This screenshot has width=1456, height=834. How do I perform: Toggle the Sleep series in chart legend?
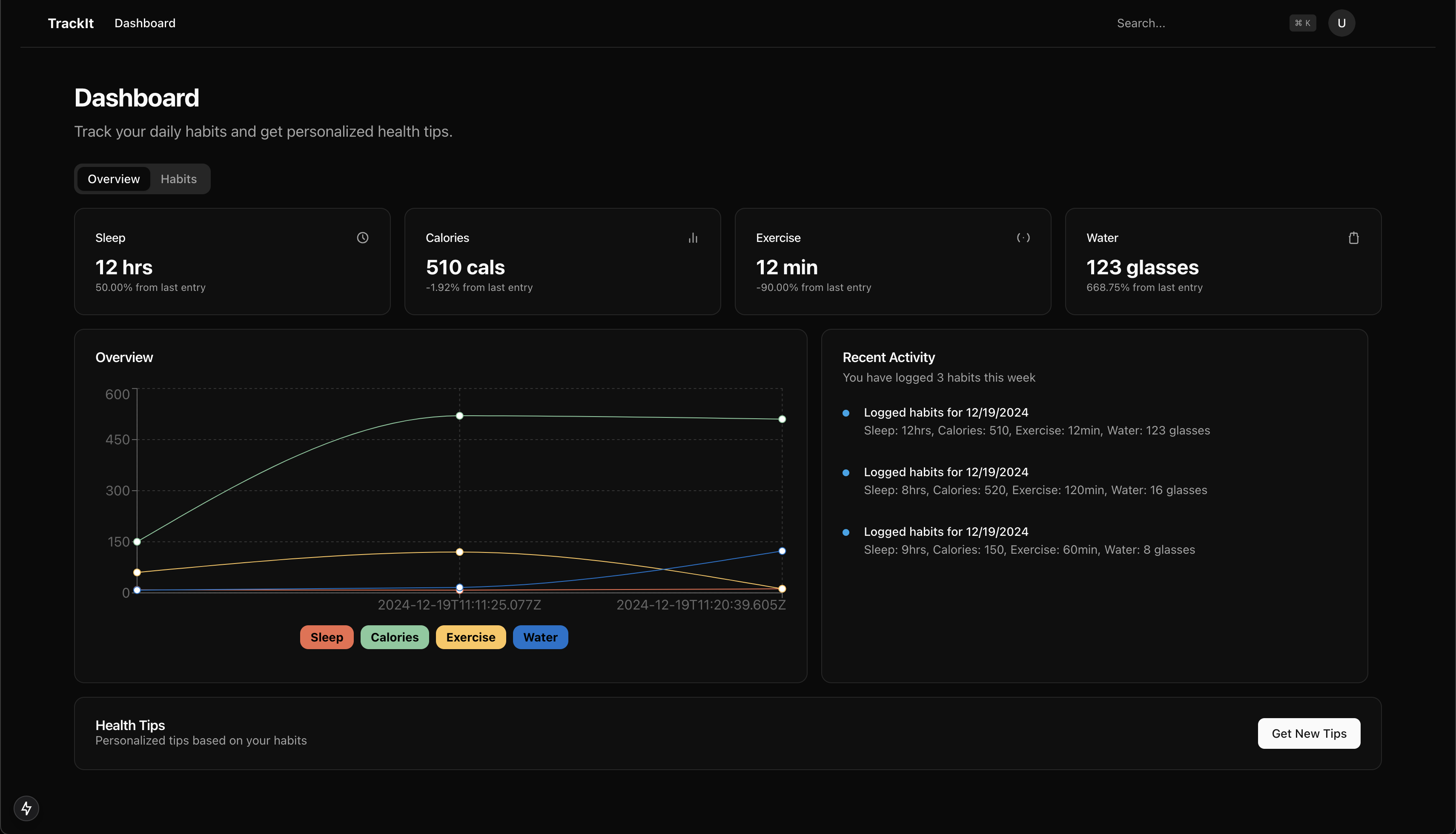(x=326, y=637)
